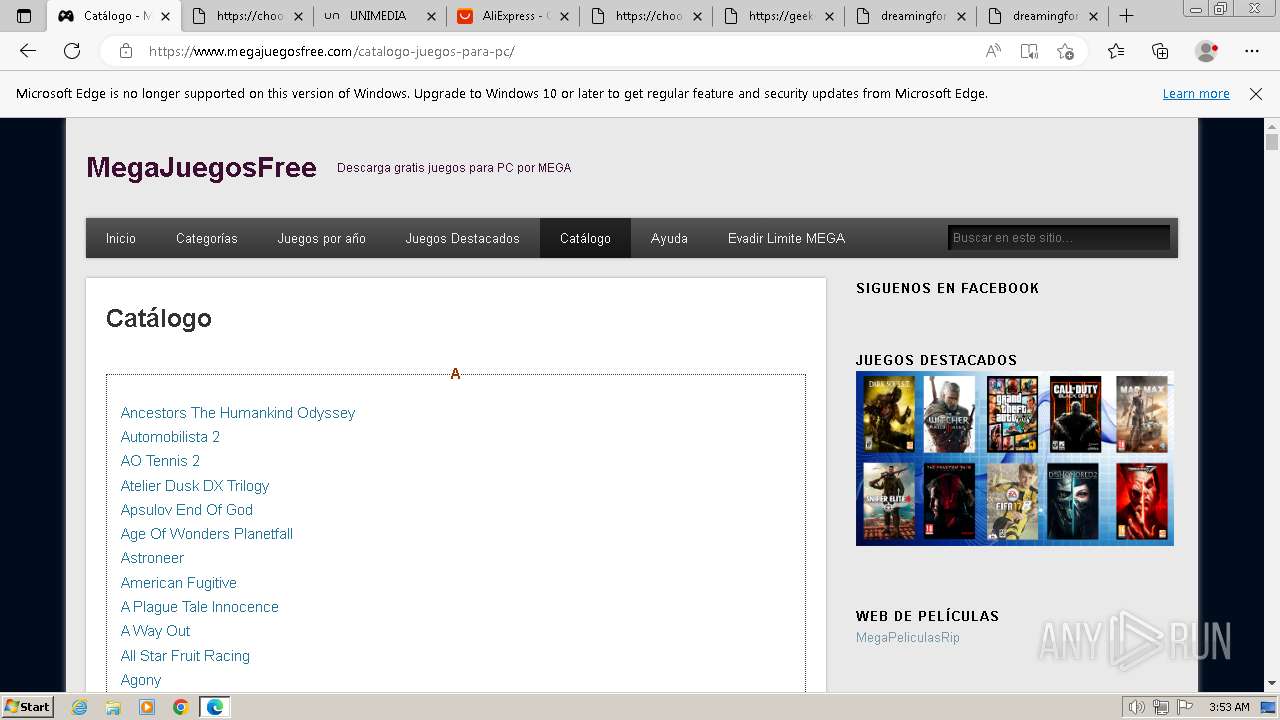
Task: Follow the Learn more link
Action: 1196,94
